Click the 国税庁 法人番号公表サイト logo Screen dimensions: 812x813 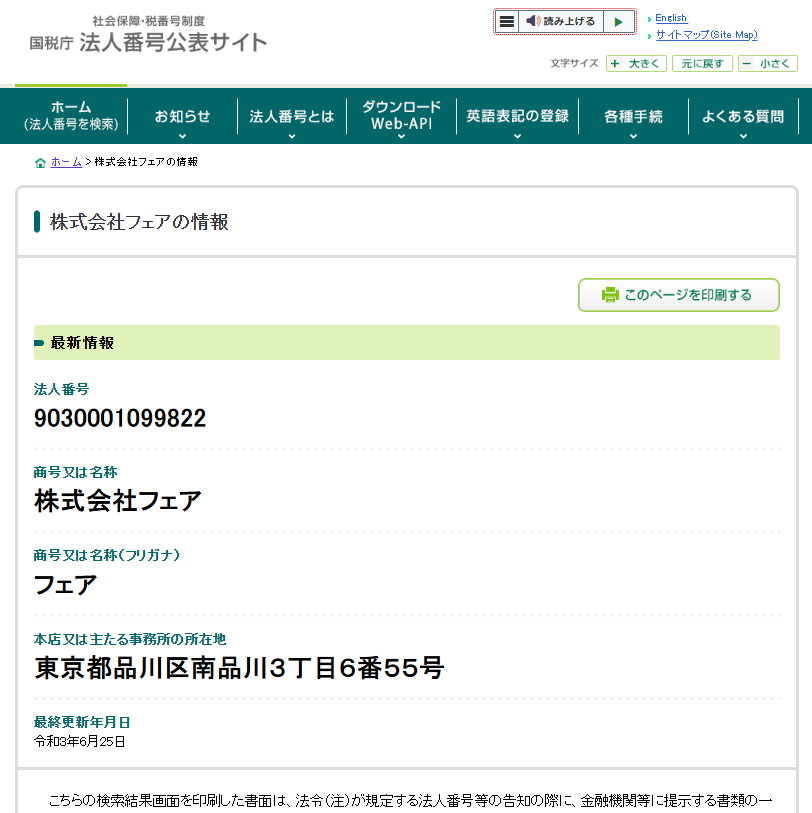(148, 36)
